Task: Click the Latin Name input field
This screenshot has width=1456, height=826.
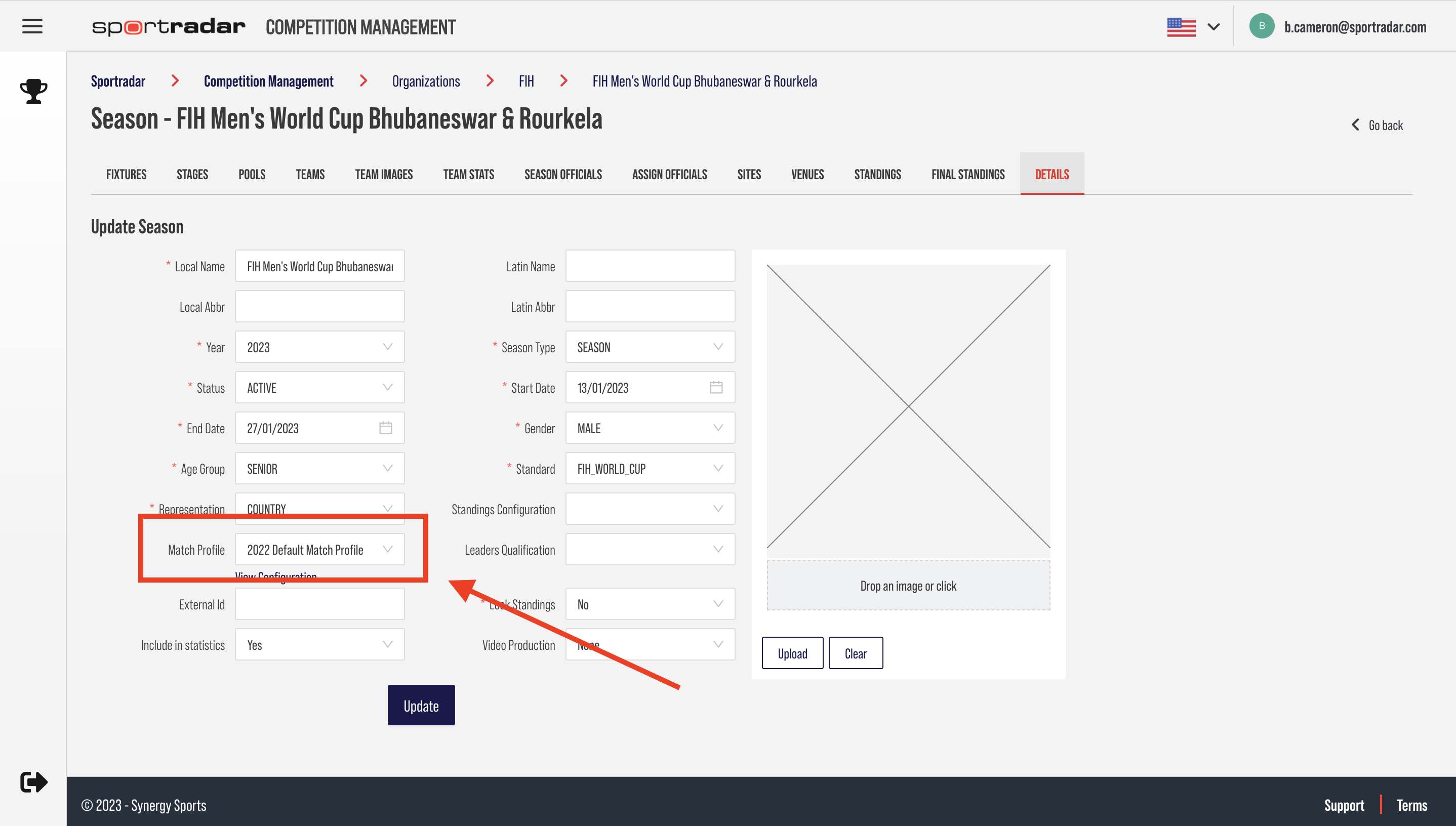Action: pos(650,266)
